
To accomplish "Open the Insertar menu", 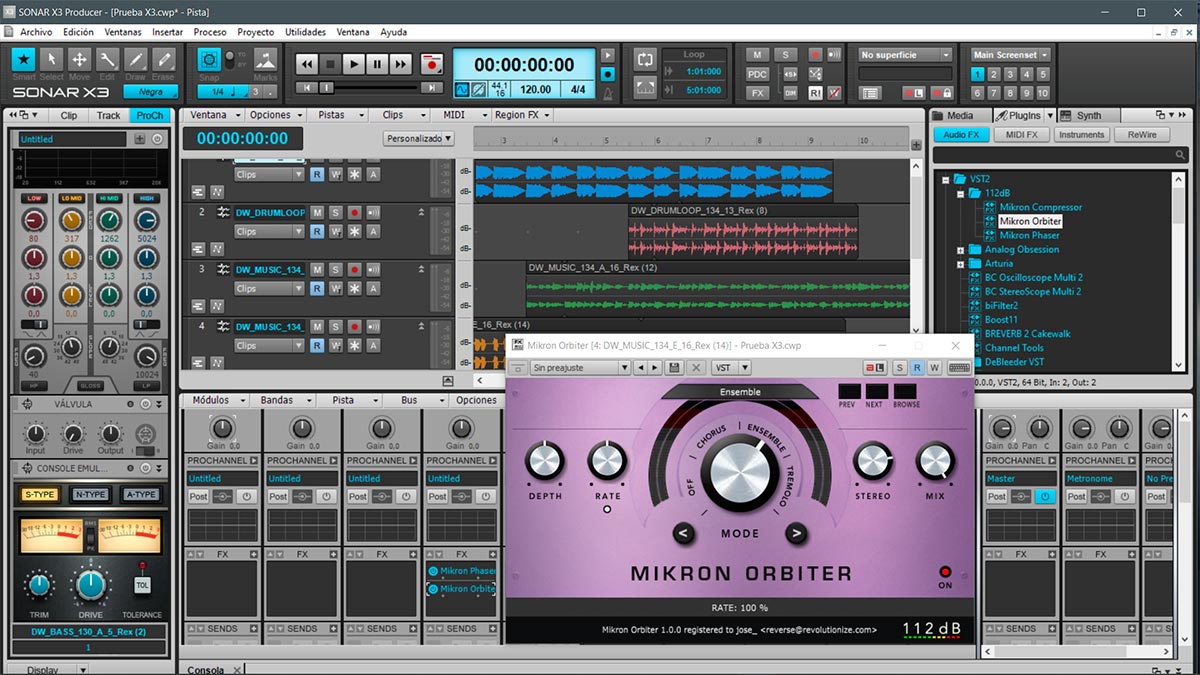I will pos(167,32).
